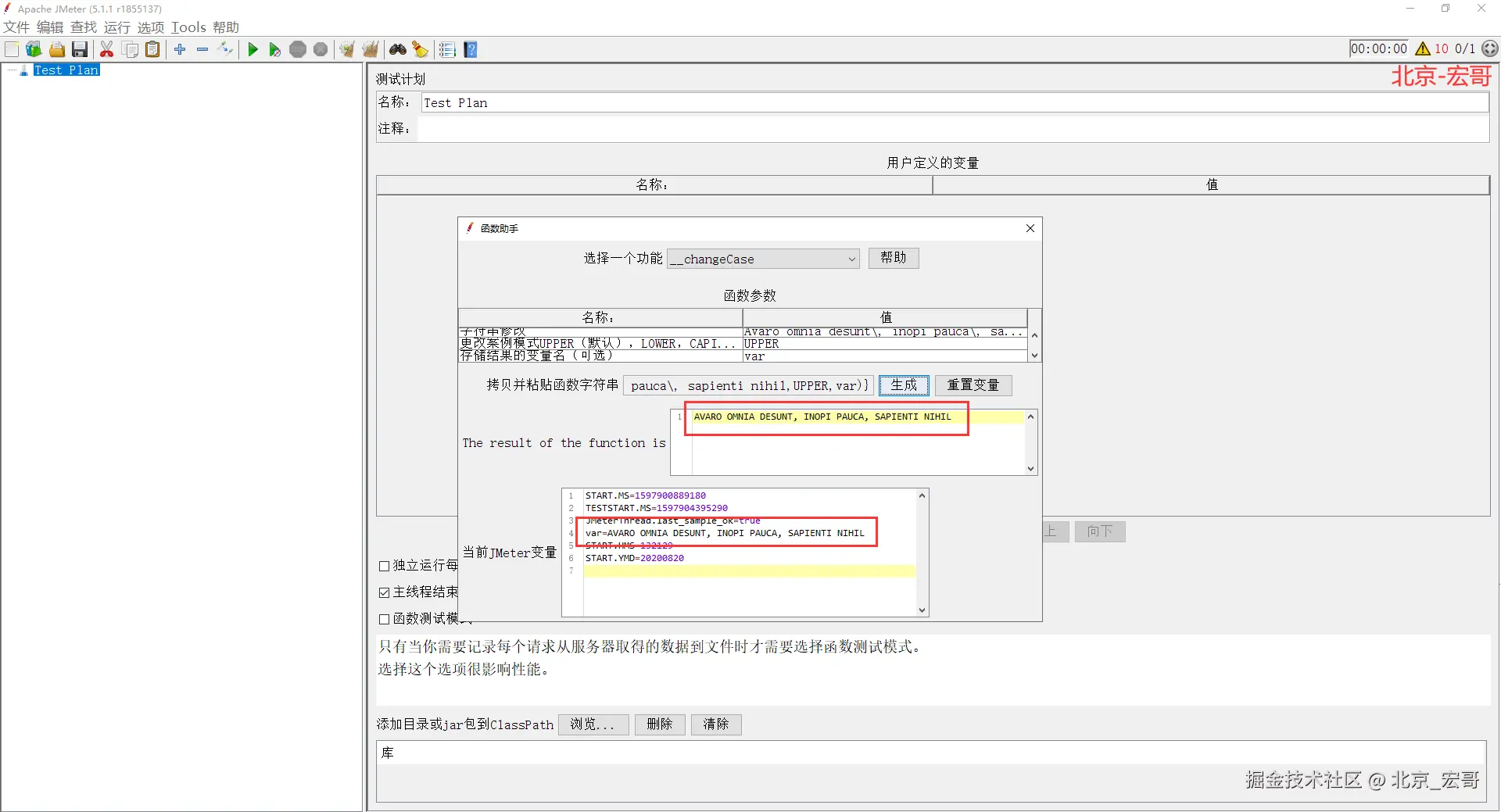Click the TESTSTART.MS variable line
The image size is (1501, 812).
tap(657, 508)
